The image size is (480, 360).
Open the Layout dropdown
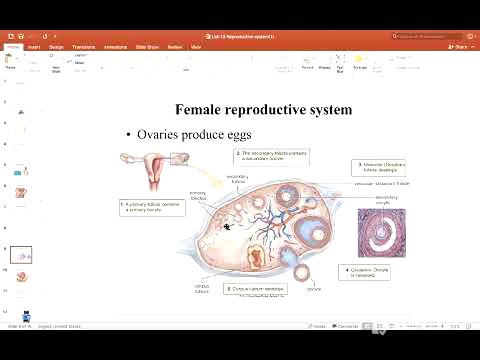coord(81,55)
